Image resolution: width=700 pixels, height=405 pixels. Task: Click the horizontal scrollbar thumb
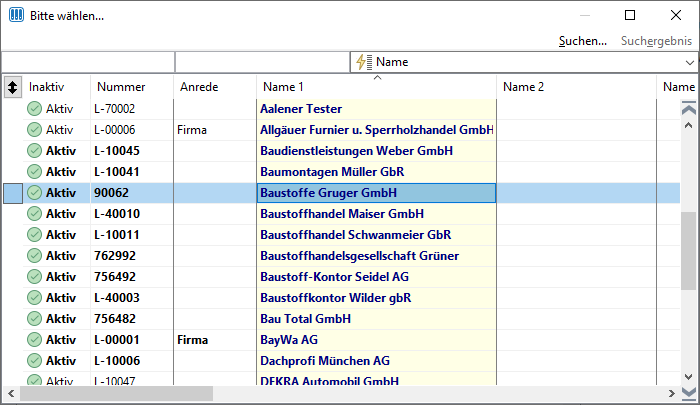(x=116, y=393)
